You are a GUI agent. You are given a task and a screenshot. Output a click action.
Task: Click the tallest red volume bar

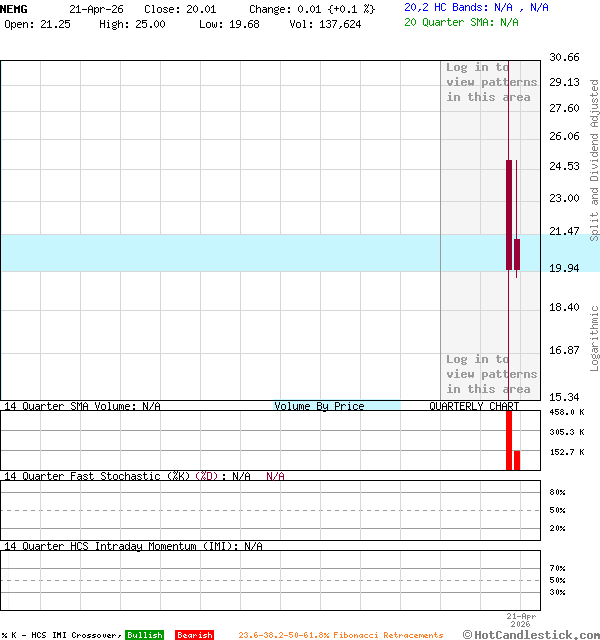[x=509, y=439]
